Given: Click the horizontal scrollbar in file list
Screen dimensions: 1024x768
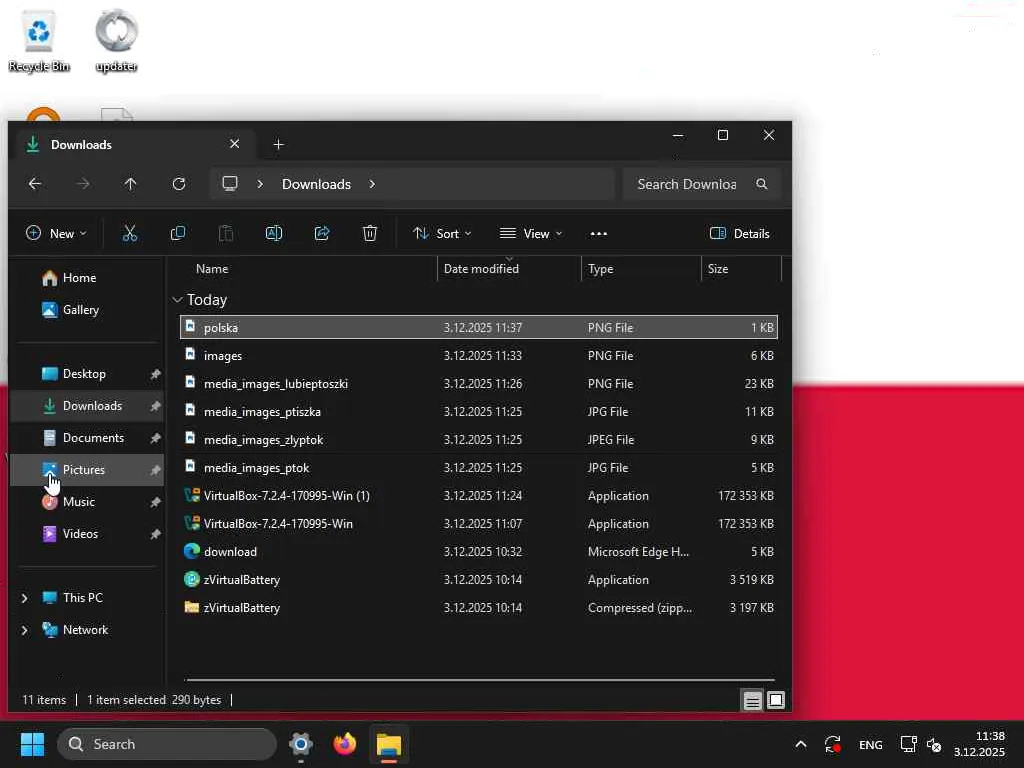Looking at the screenshot, I should [x=479, y=680].
